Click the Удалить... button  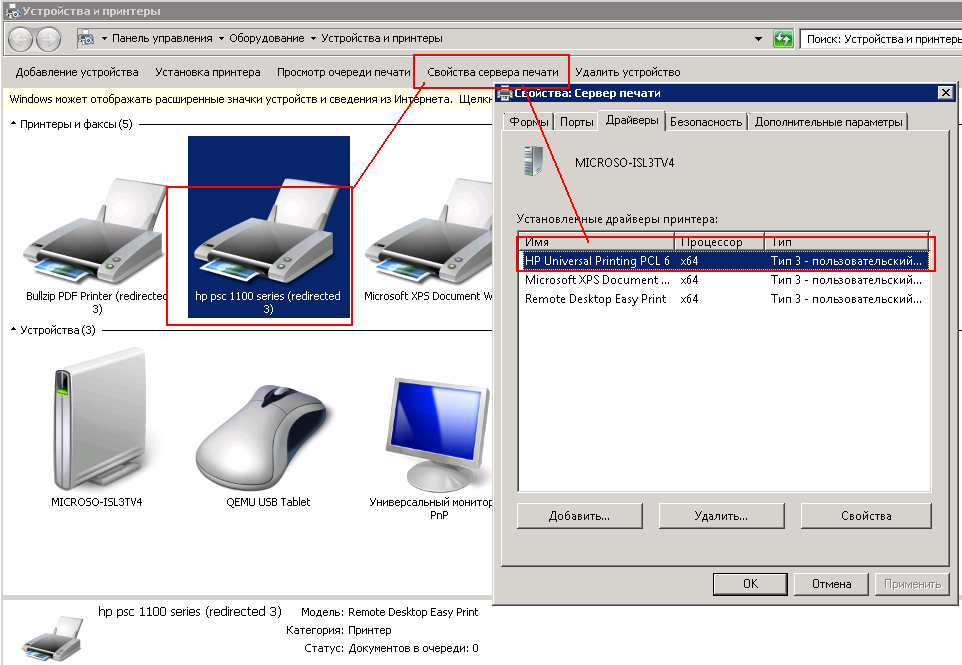point(722,516)
